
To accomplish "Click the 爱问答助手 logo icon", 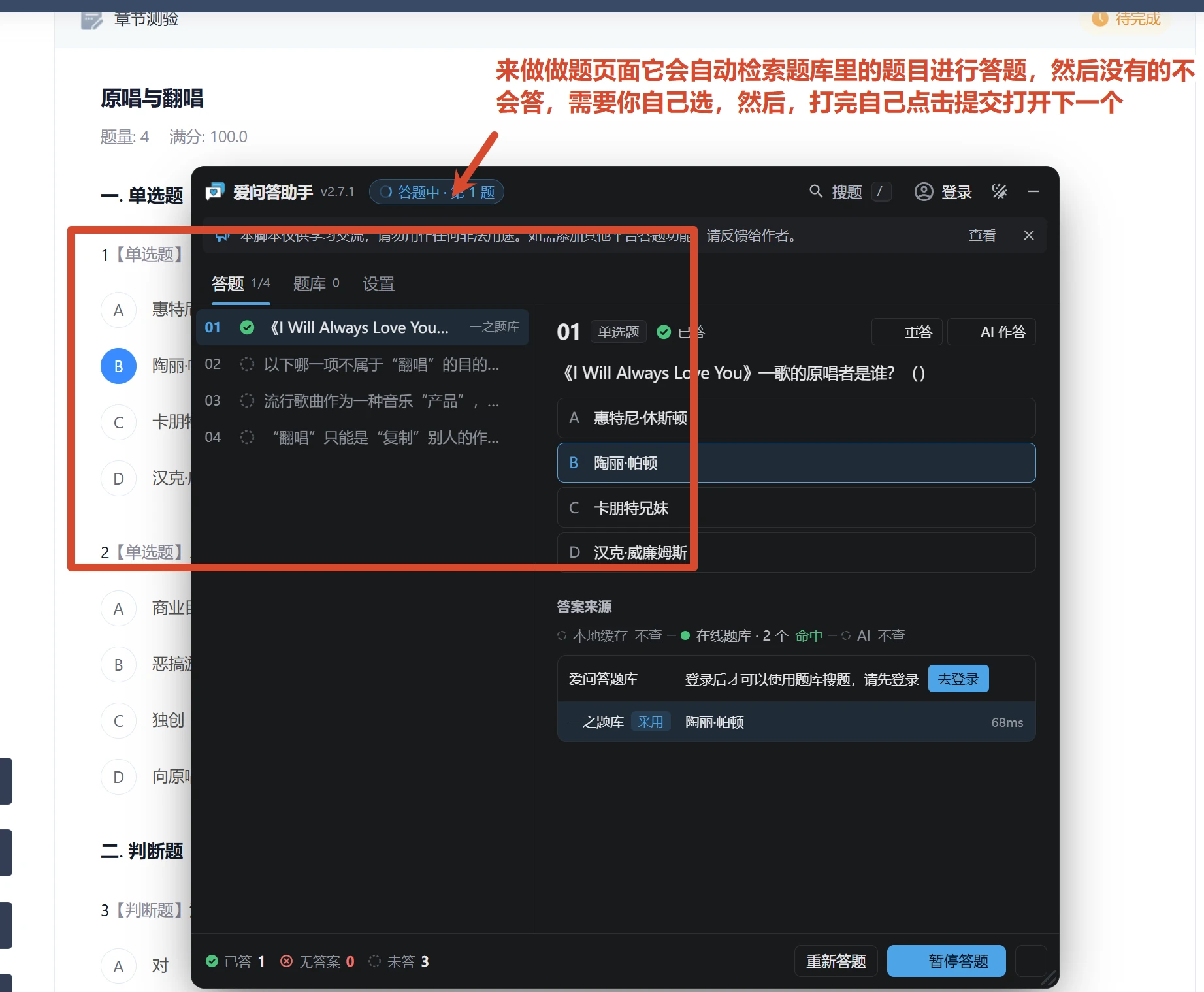I will coord(215,191).
